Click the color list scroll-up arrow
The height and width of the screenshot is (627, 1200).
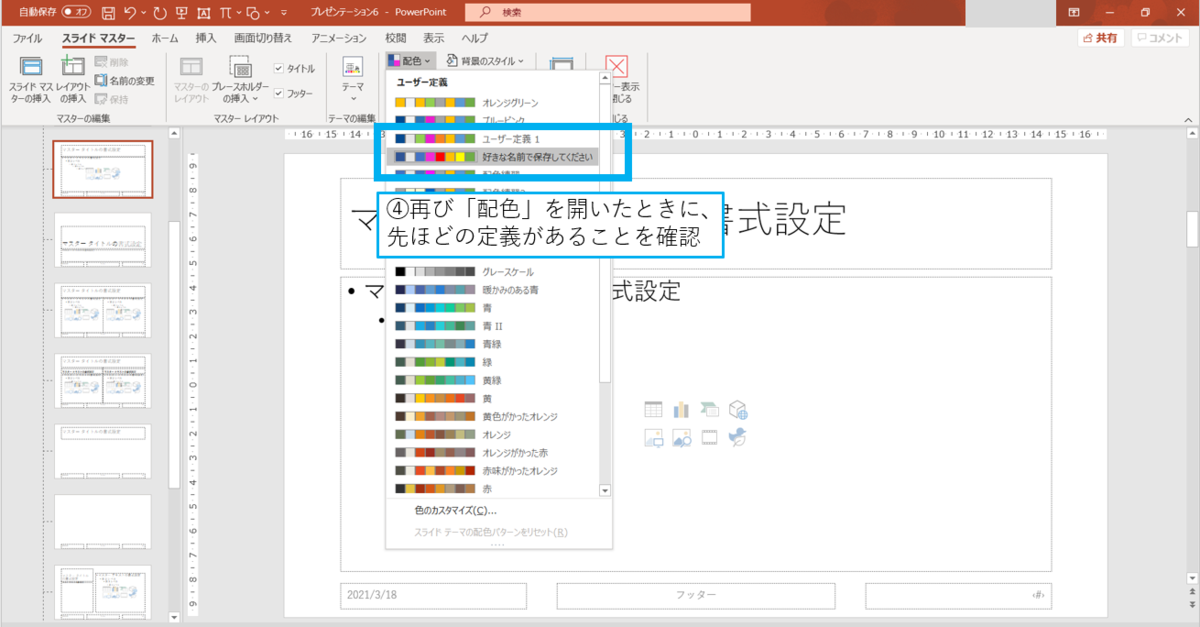pos(605,78)
